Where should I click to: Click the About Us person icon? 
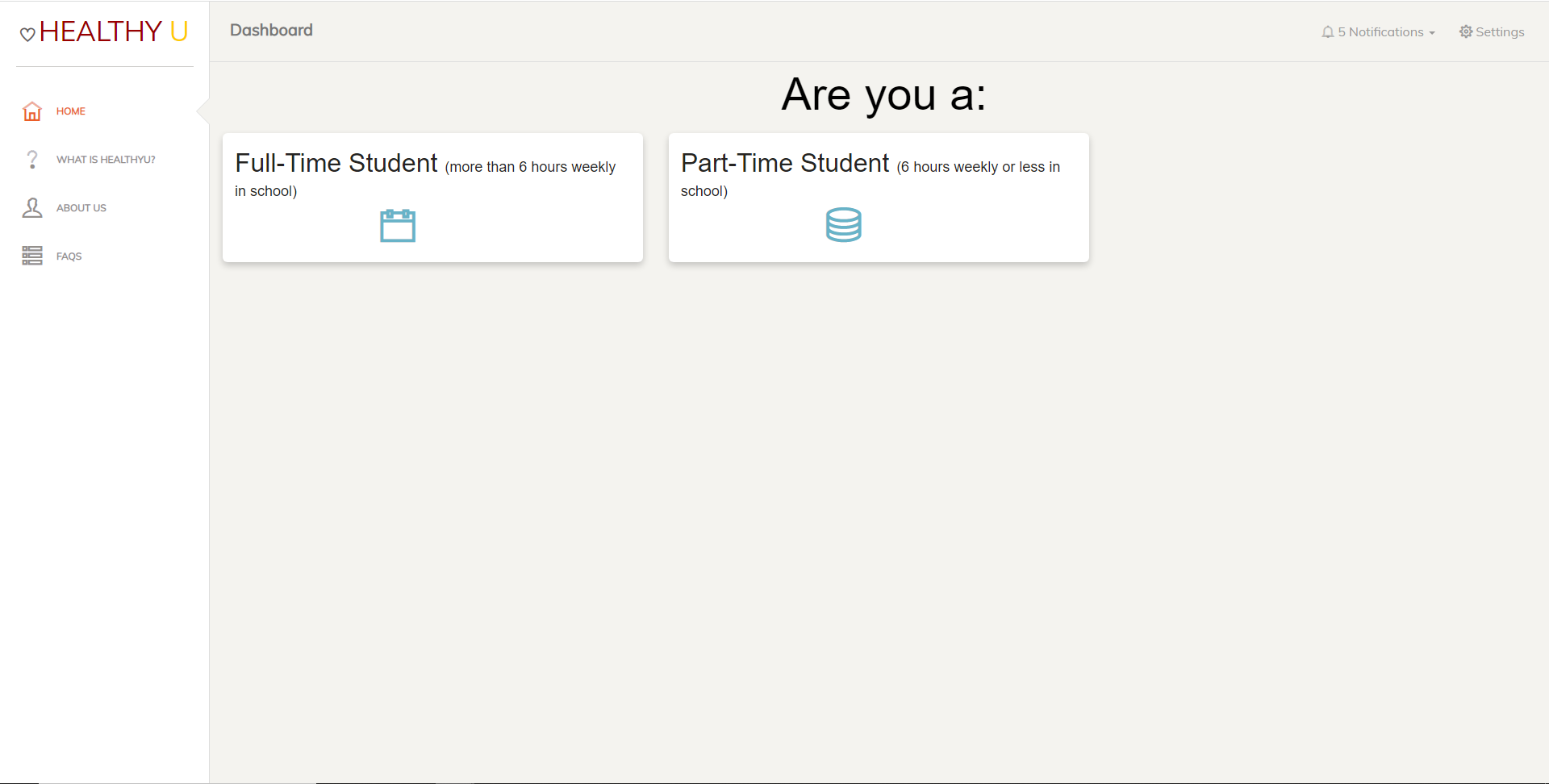coord(32,208)
